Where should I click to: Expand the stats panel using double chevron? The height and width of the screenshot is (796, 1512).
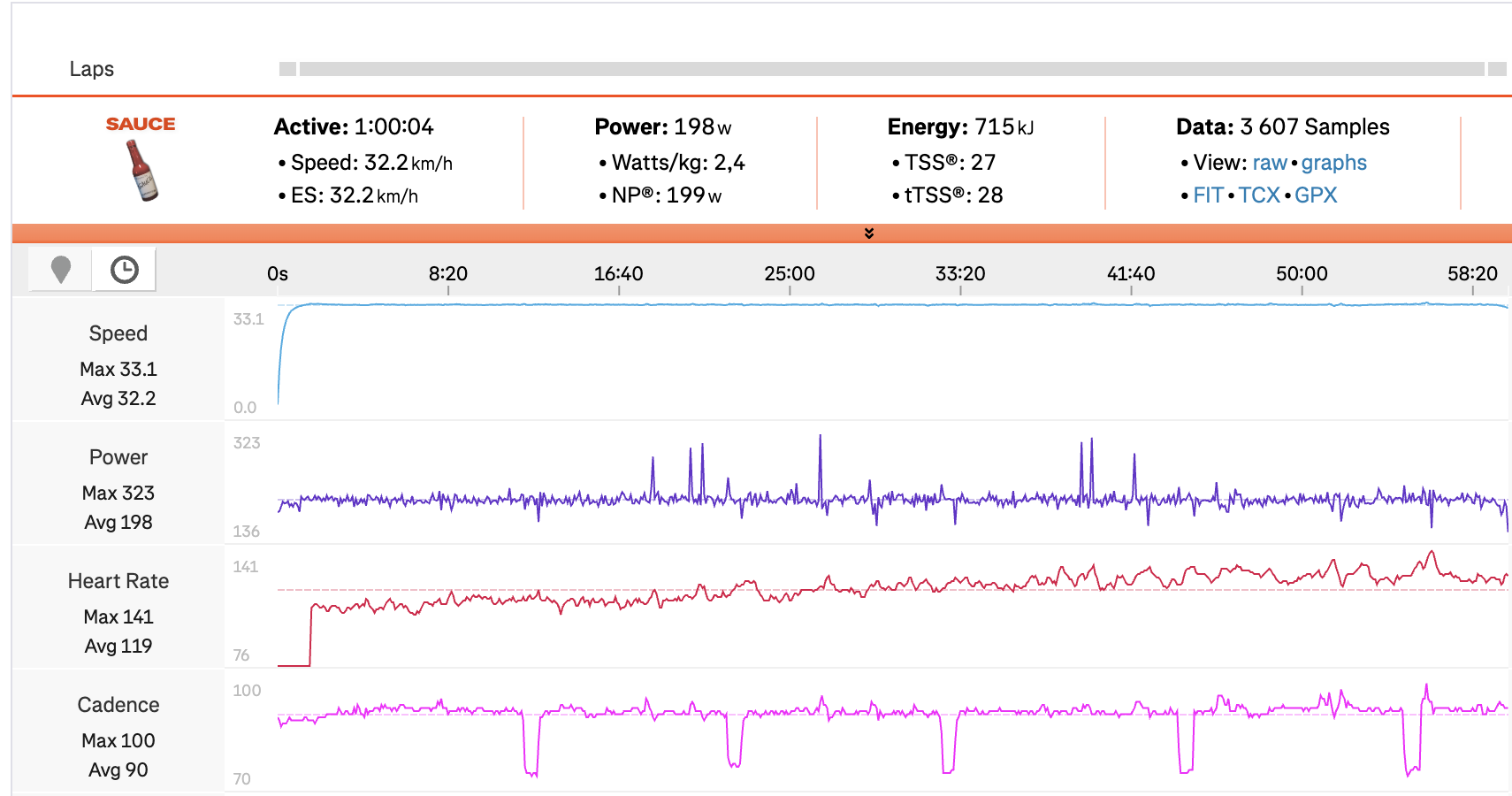pos(868,233)
